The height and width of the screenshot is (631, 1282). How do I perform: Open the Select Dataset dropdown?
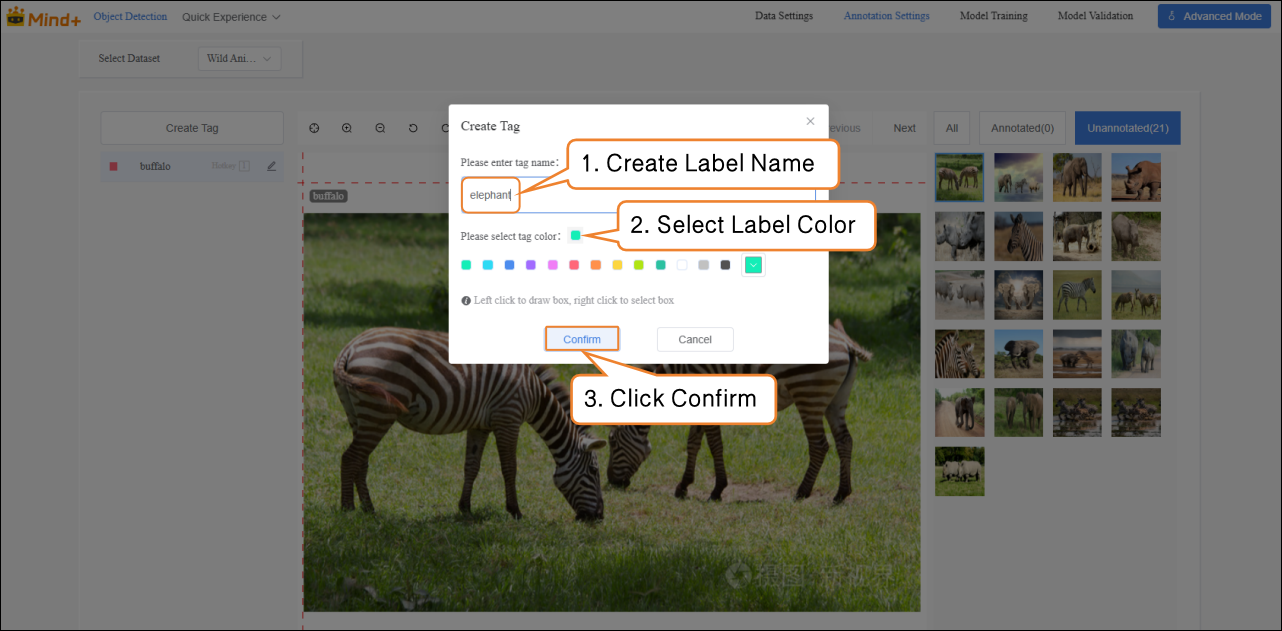(x=239, y=59)
